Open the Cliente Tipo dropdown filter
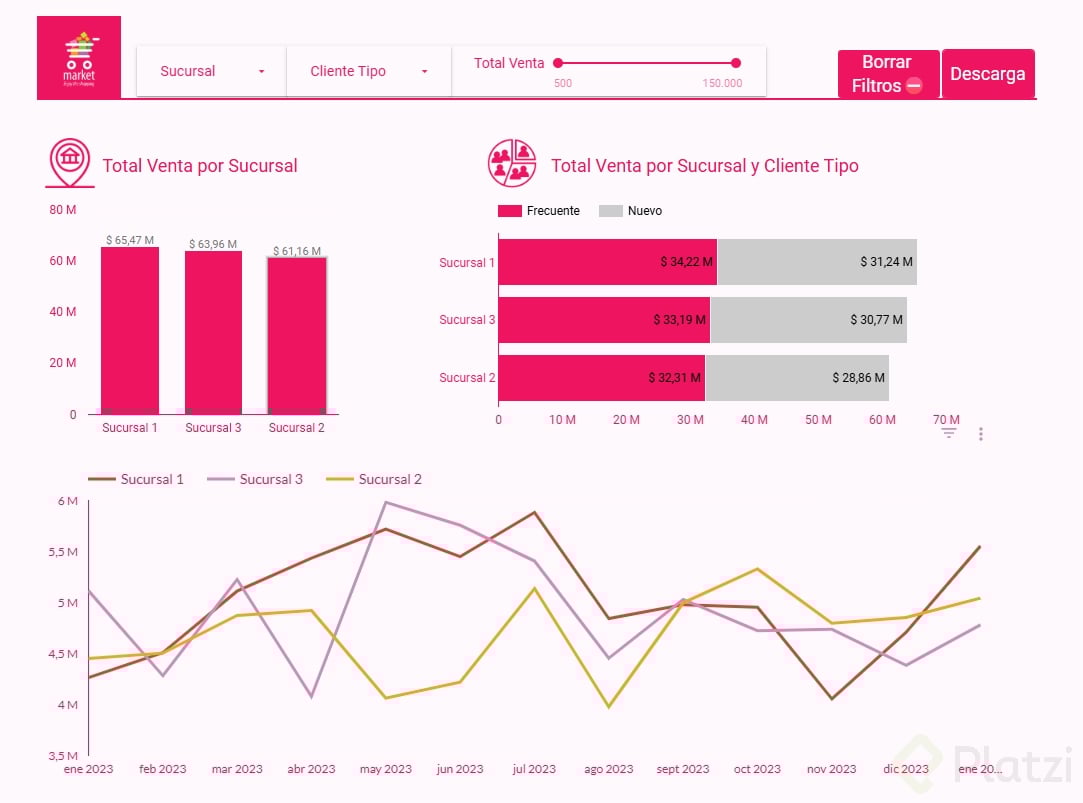The width and height of the screenshot is (1083, 803). (369, 71)
